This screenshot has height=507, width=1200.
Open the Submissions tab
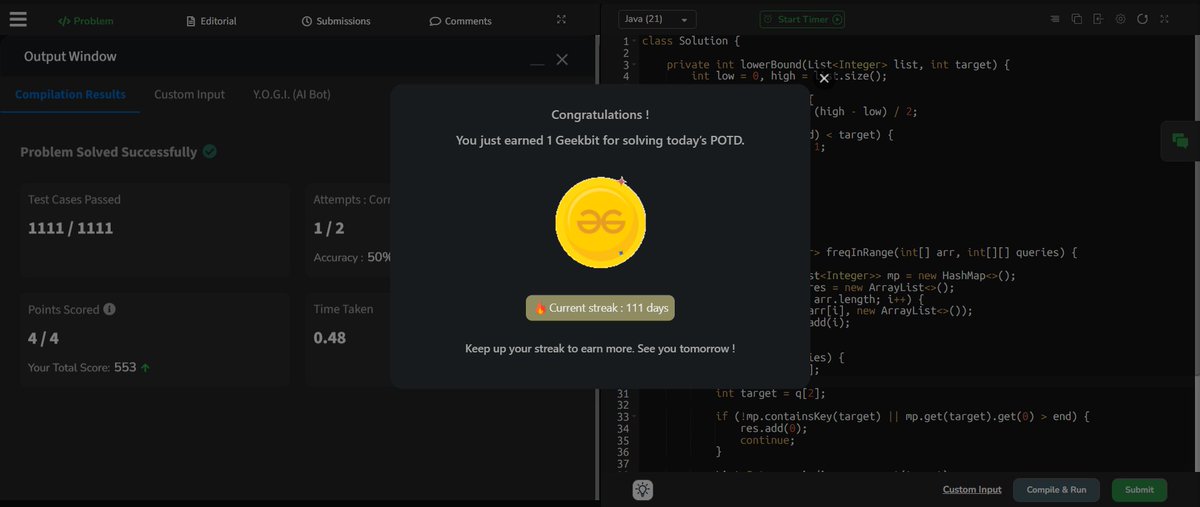click(x=336, y=21)
